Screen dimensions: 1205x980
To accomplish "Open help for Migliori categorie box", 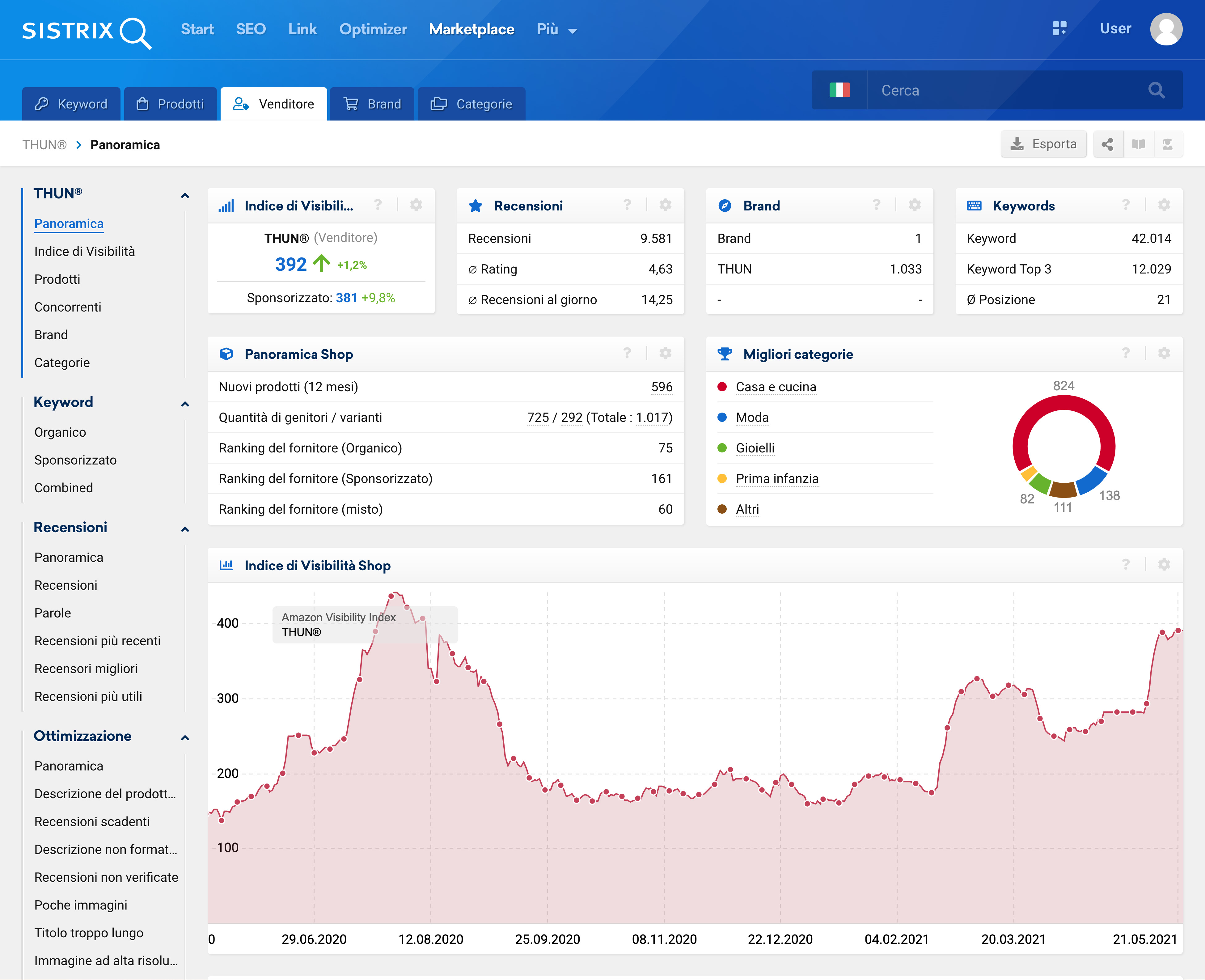I will (1126, 353).
